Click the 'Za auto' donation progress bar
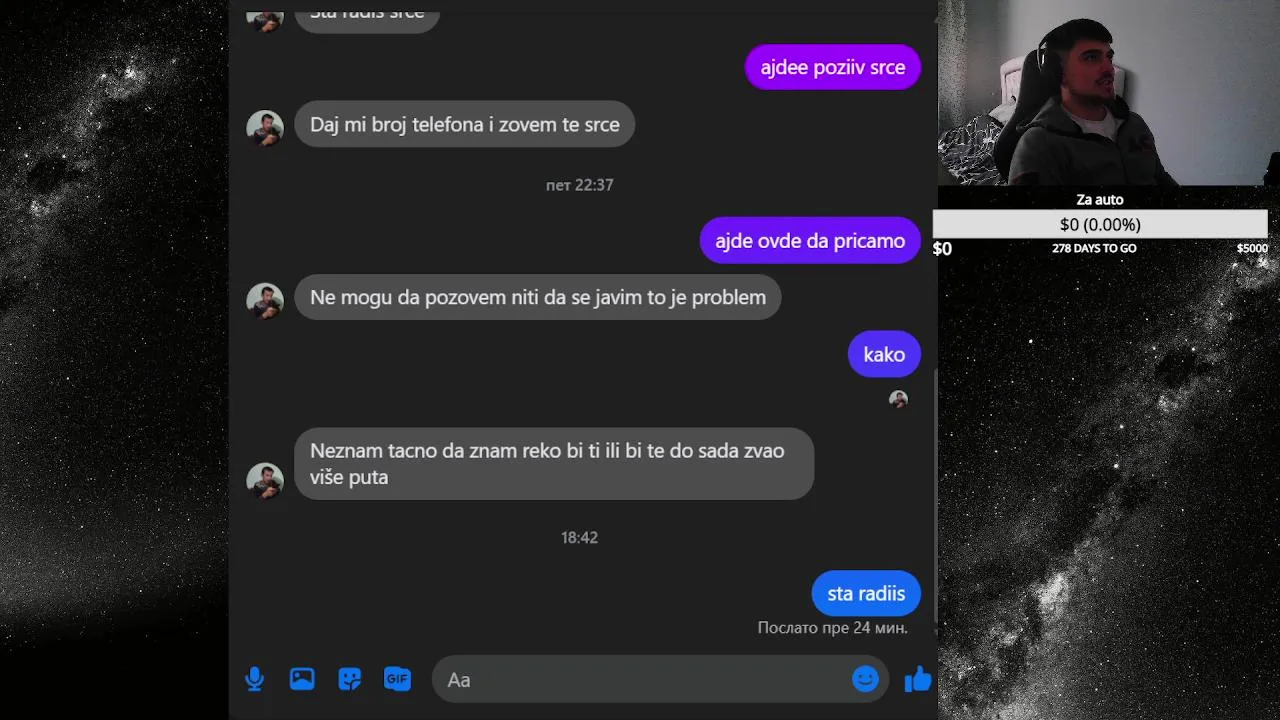 coord(1100,224)
